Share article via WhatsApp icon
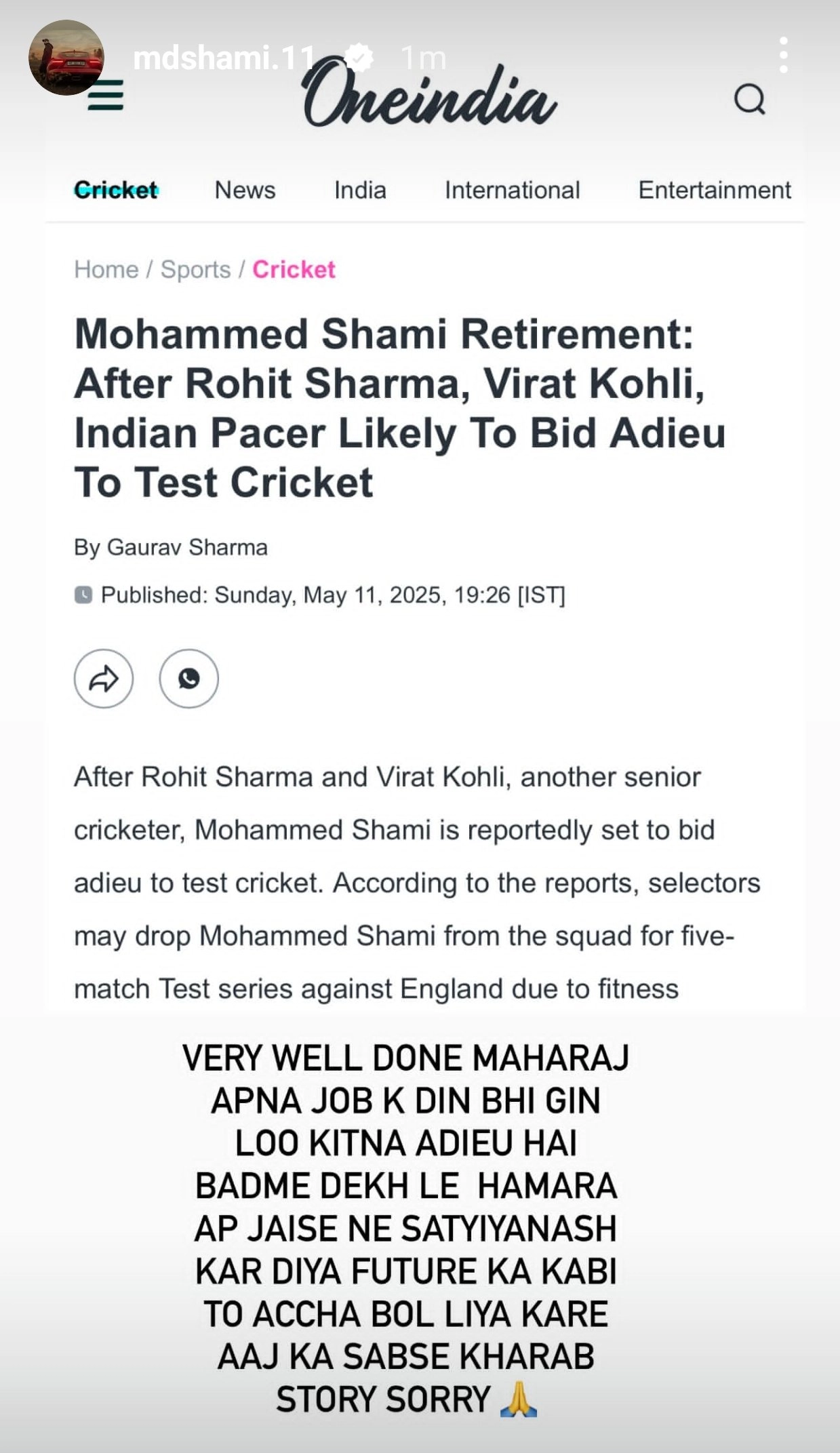 (189, 679)
